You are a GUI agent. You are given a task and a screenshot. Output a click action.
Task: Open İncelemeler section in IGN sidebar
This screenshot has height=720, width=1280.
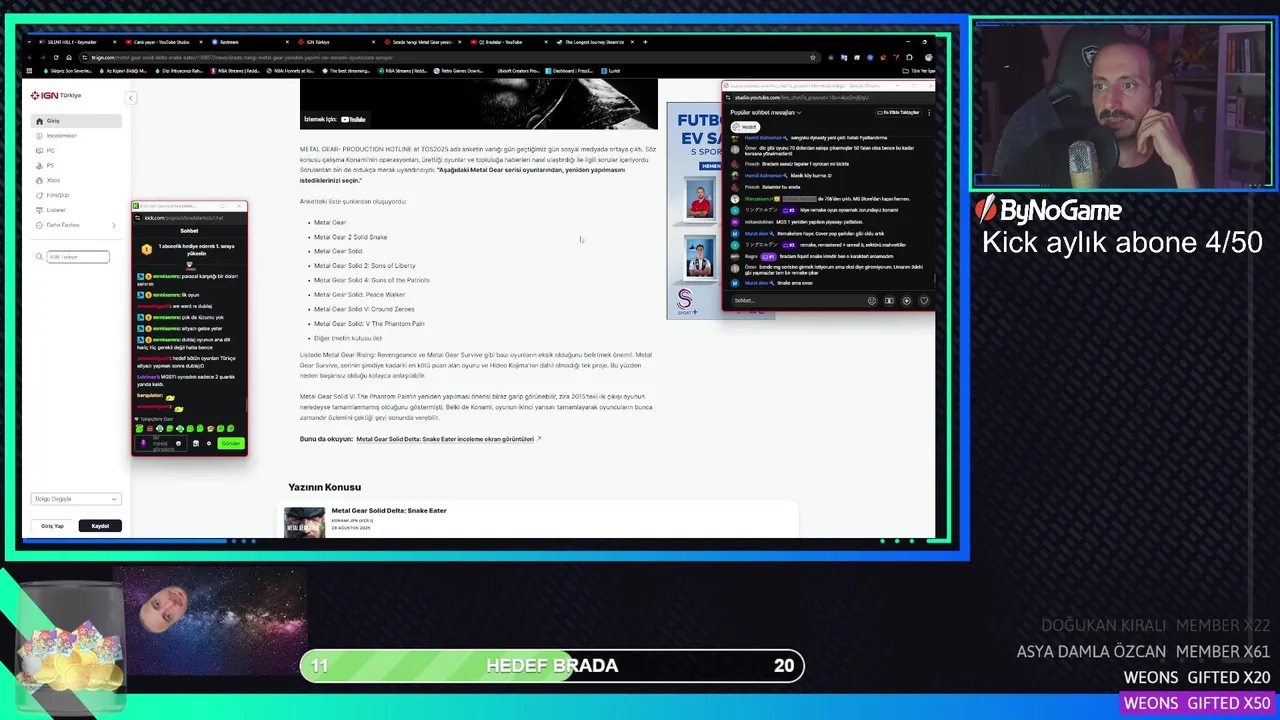pos(77,136)
